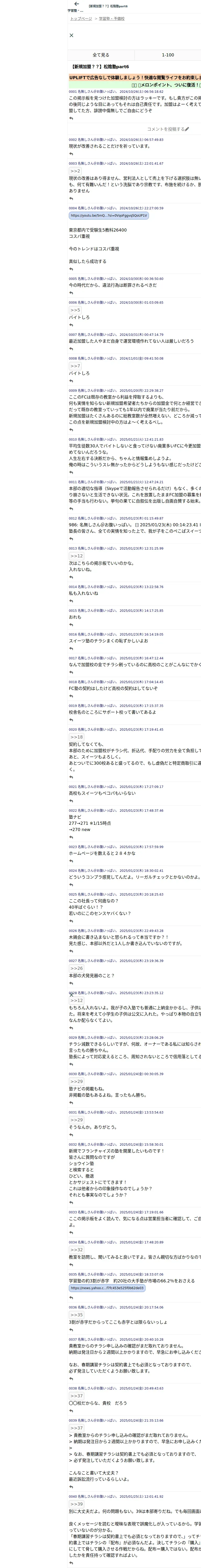The image size is (201, 1568).
Task: Select the 全て見る tab
Action: tap(100, 55)
